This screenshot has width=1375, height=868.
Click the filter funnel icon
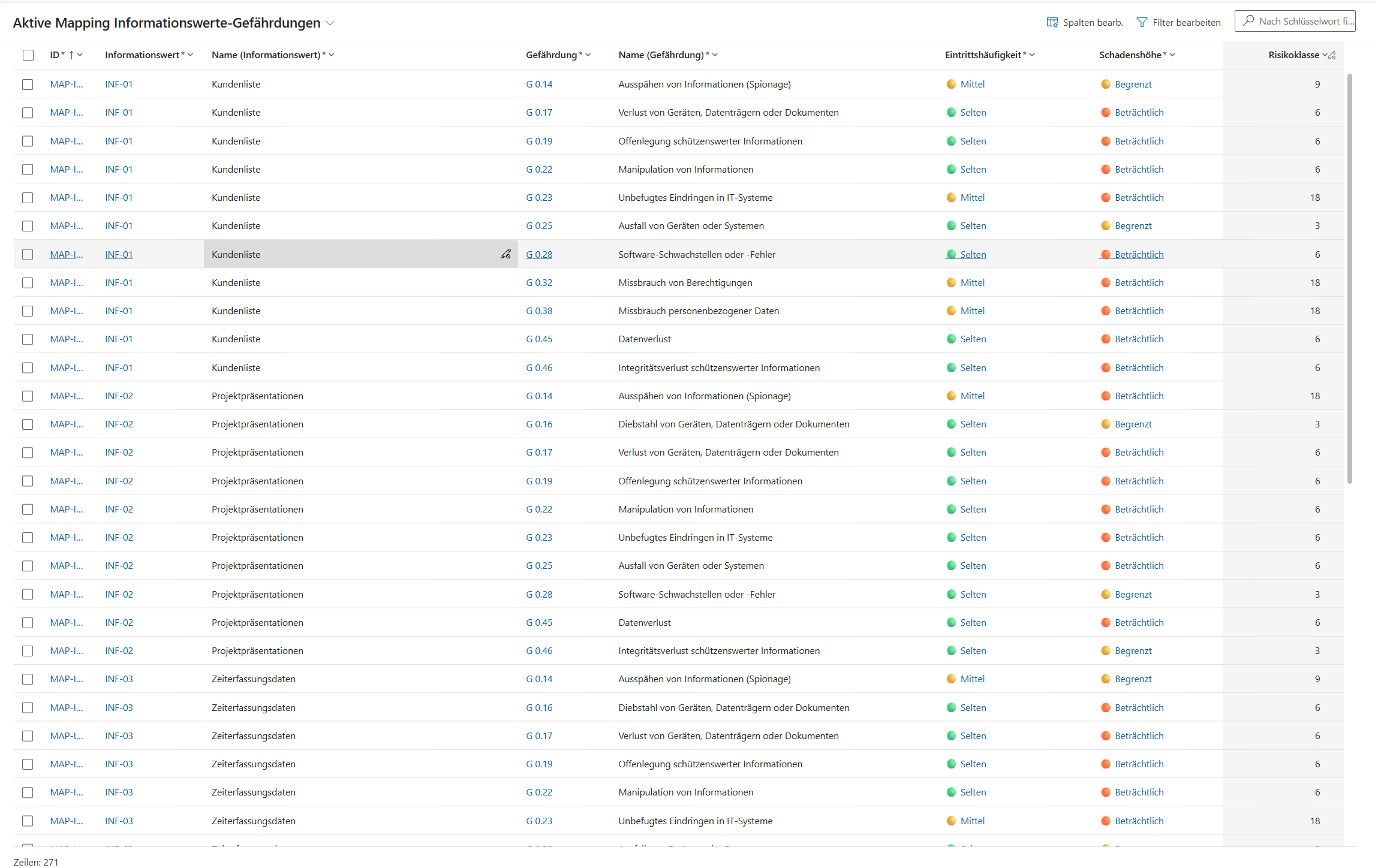pyautogui.click(x=1142, y=22)
